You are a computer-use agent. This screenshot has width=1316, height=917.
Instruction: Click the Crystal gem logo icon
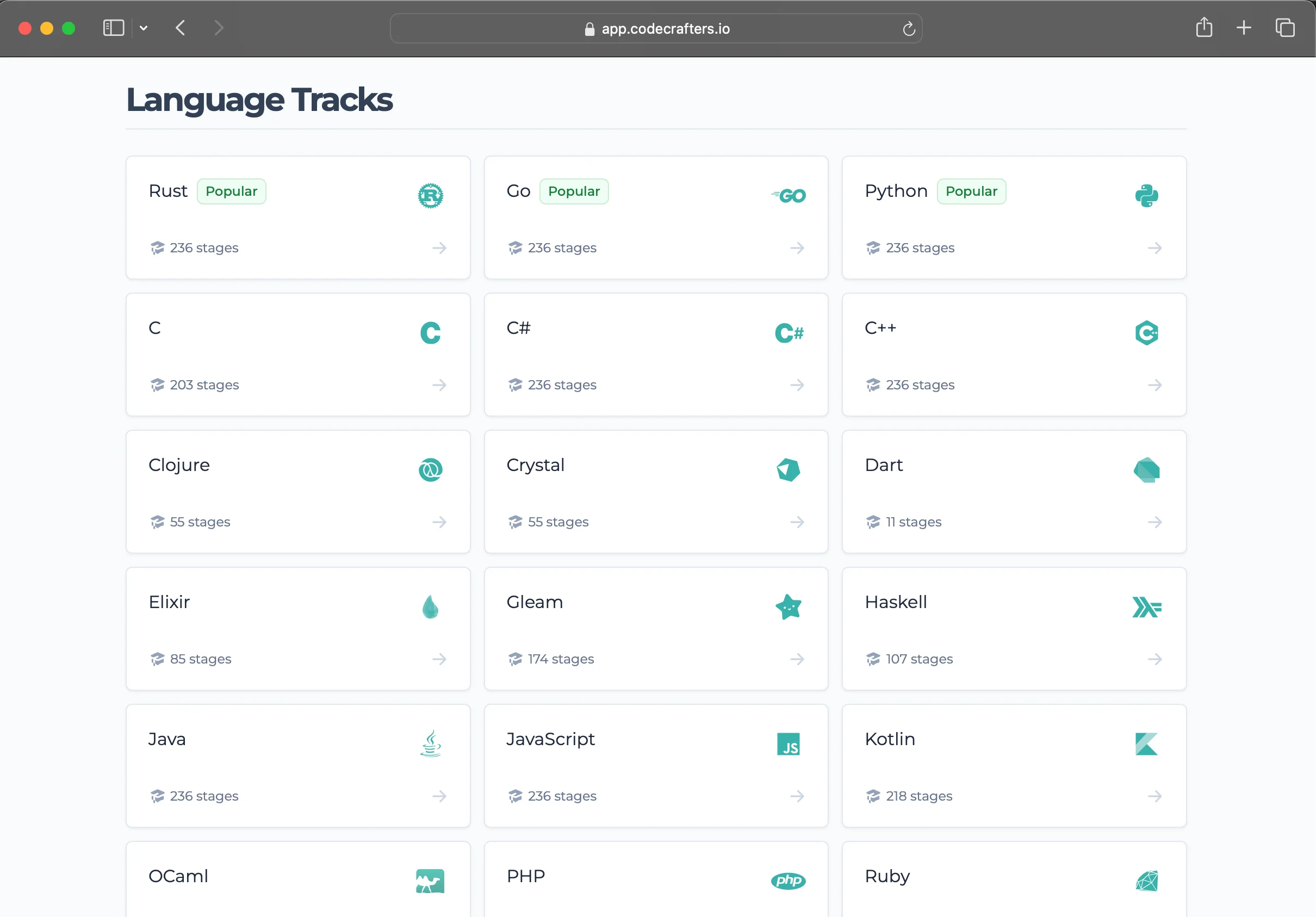(788, 470)
